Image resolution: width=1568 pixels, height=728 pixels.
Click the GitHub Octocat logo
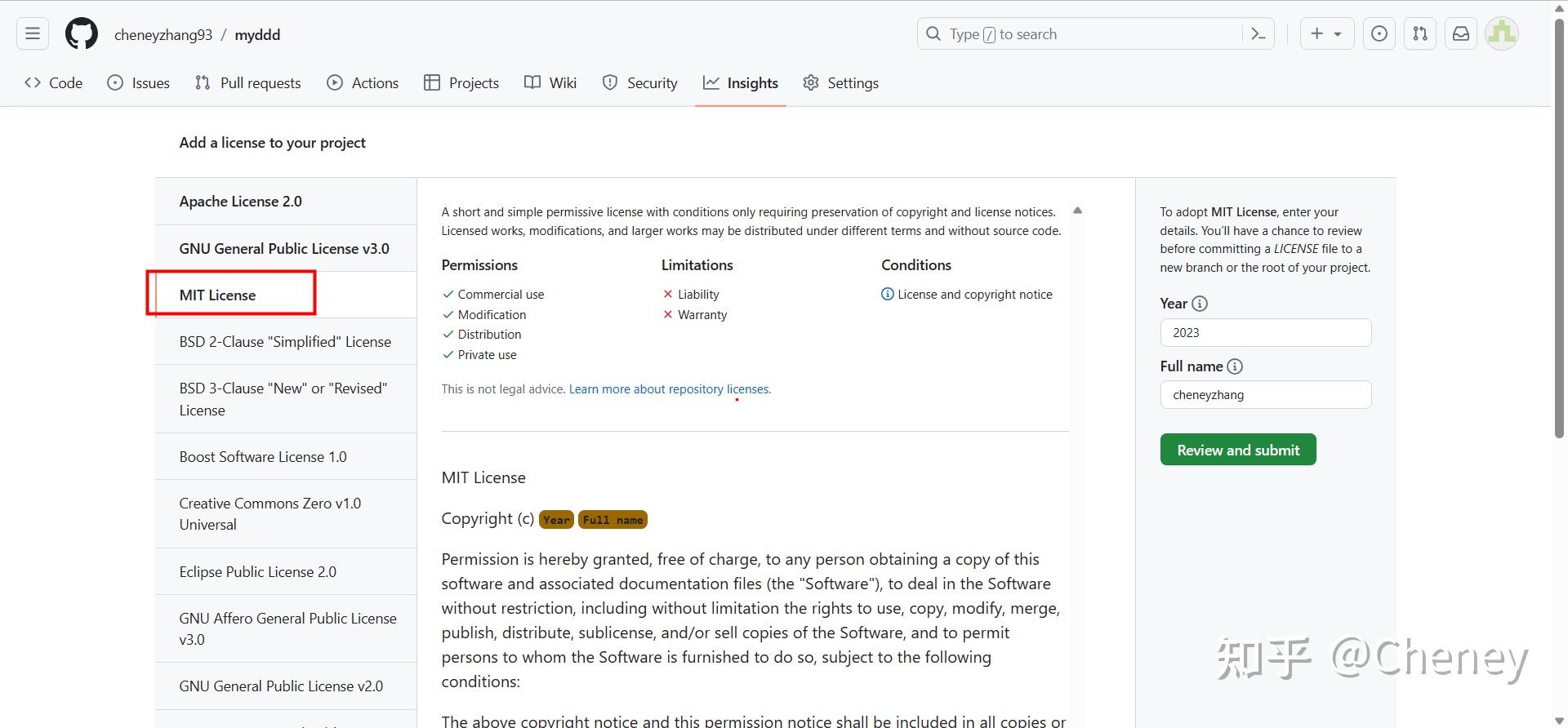82,34
